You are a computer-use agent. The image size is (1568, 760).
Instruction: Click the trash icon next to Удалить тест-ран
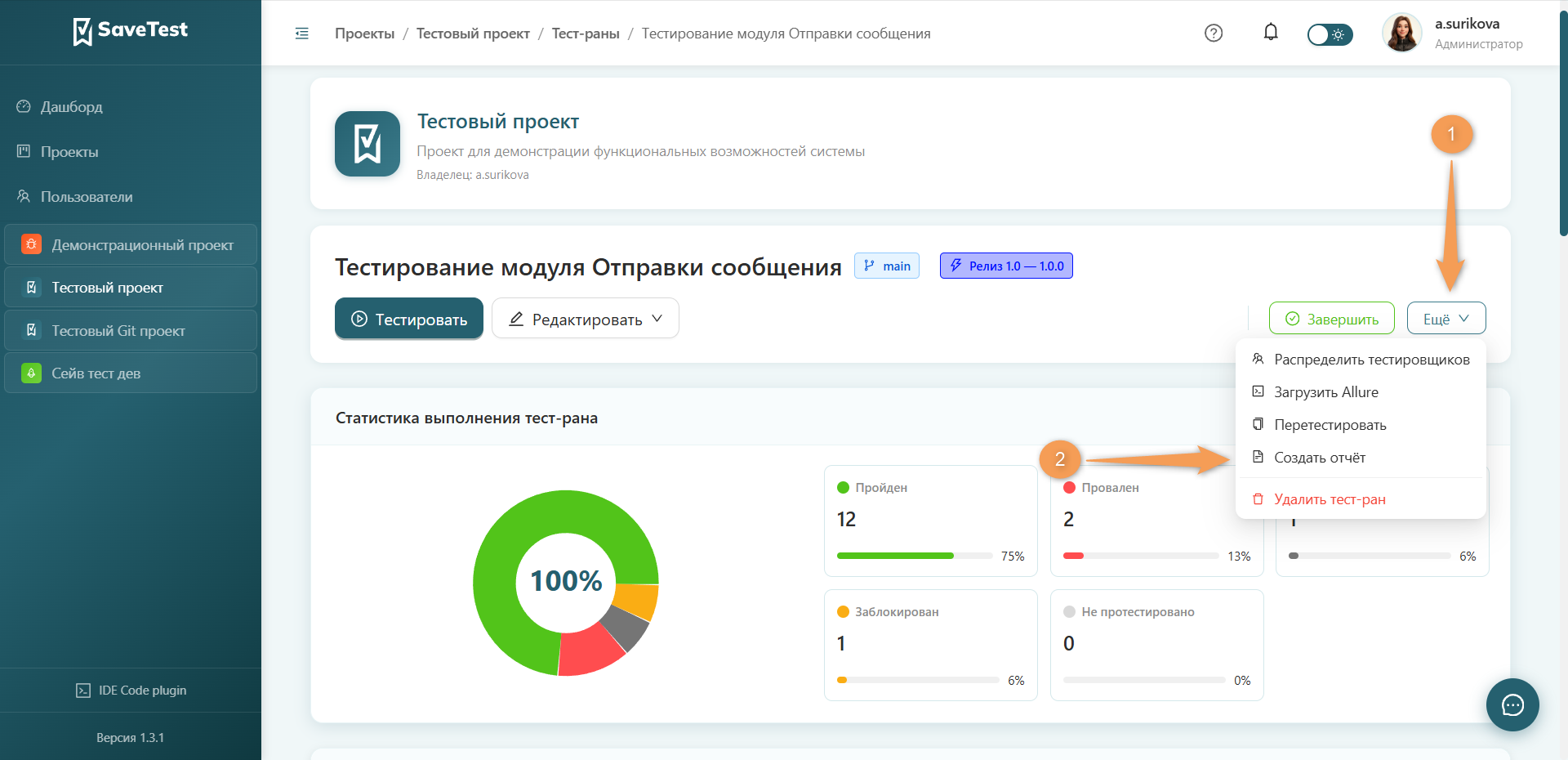coord(1258,498)
